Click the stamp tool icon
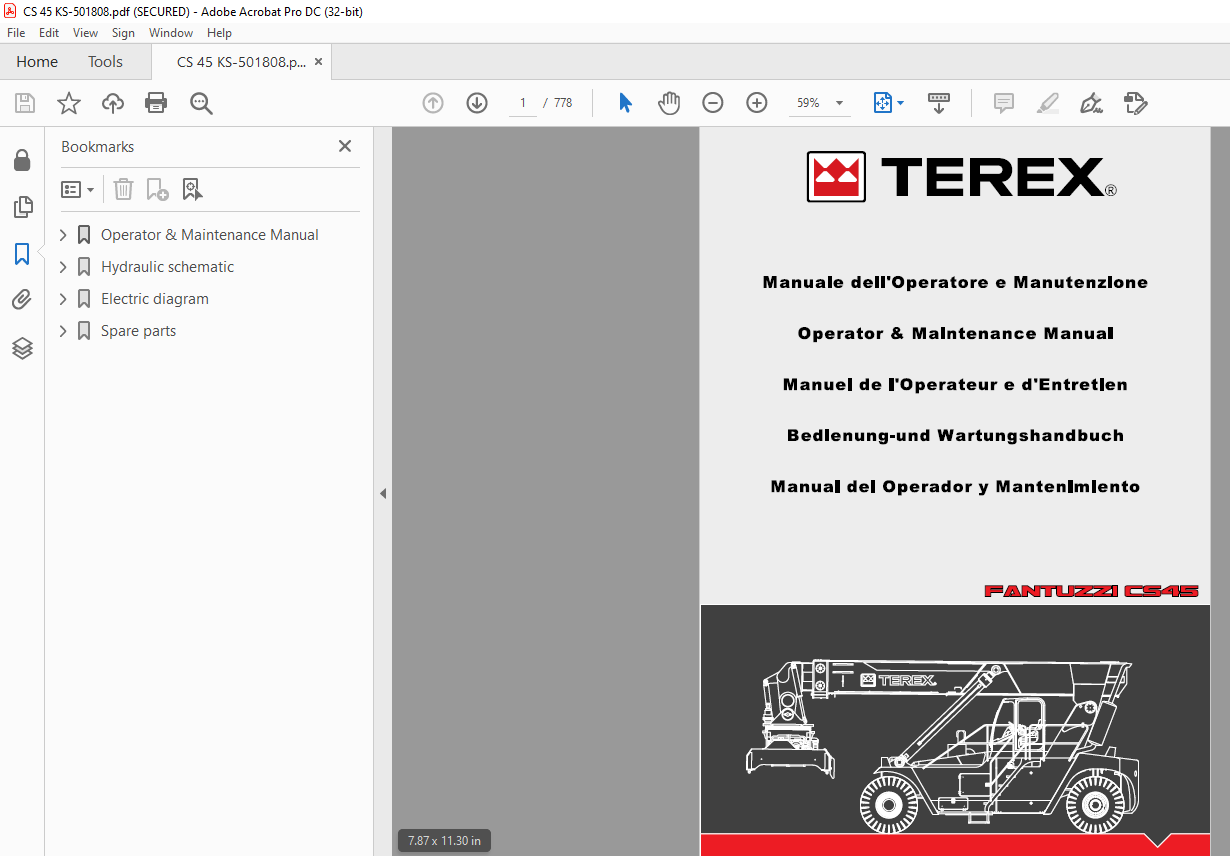Viewport: 1230px width, 856px height. [x=1136, y=103]
